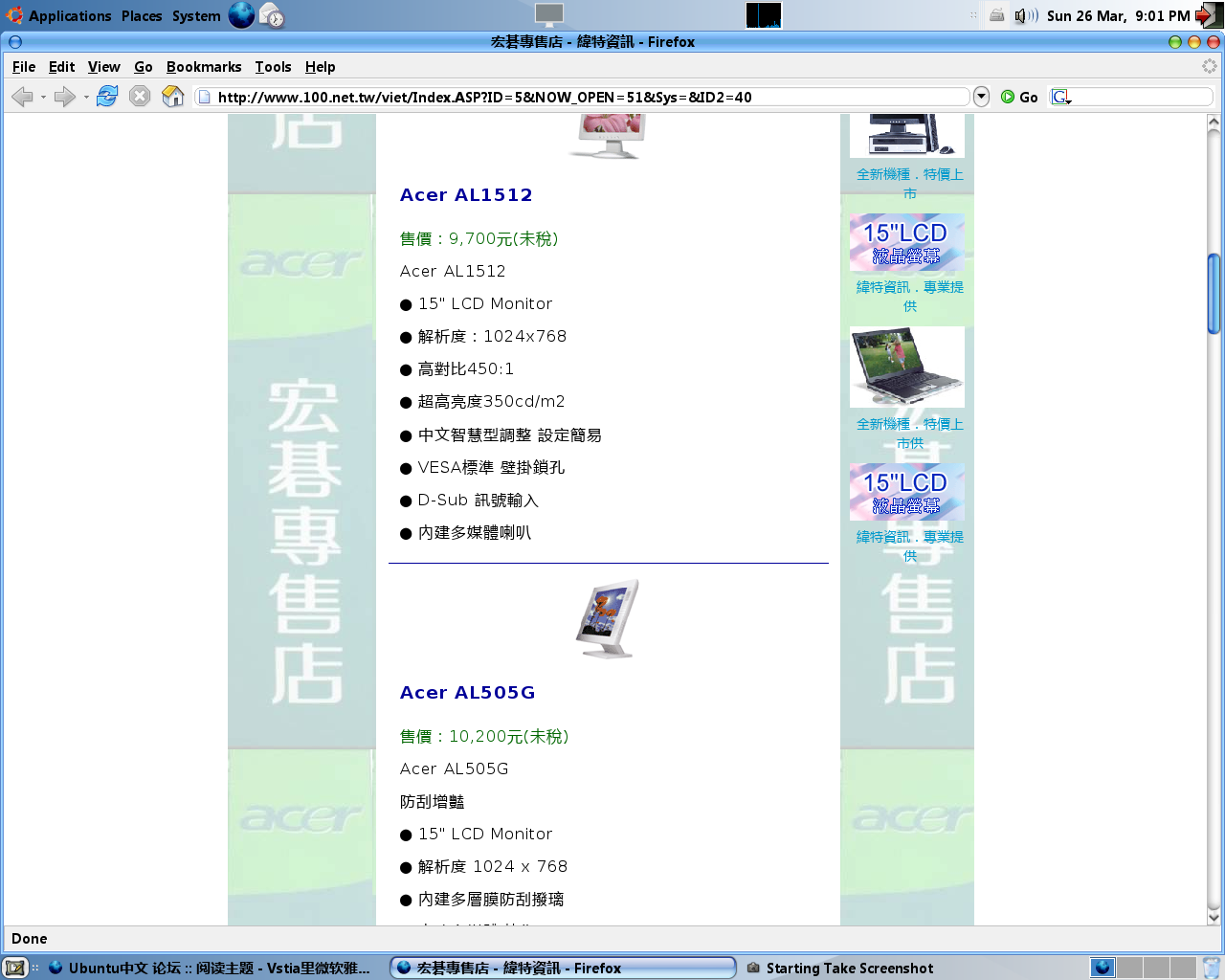Viewport: 1225px width, 980px height.
Task: Open the upper 緯特資訊．專業提供 link
Action: click(x=909, y=297)
